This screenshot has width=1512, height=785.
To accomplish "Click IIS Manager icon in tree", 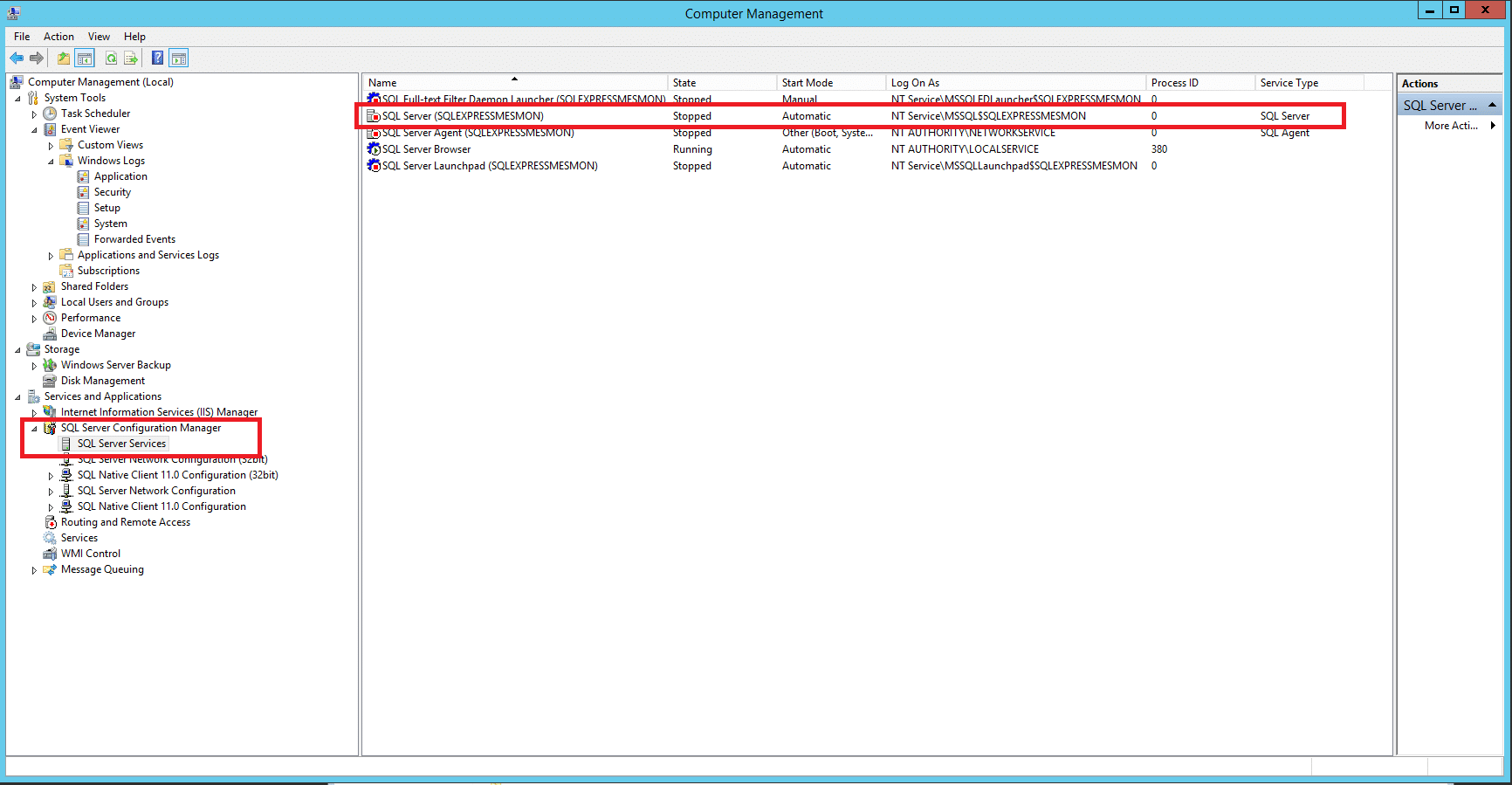I will 51,412.
